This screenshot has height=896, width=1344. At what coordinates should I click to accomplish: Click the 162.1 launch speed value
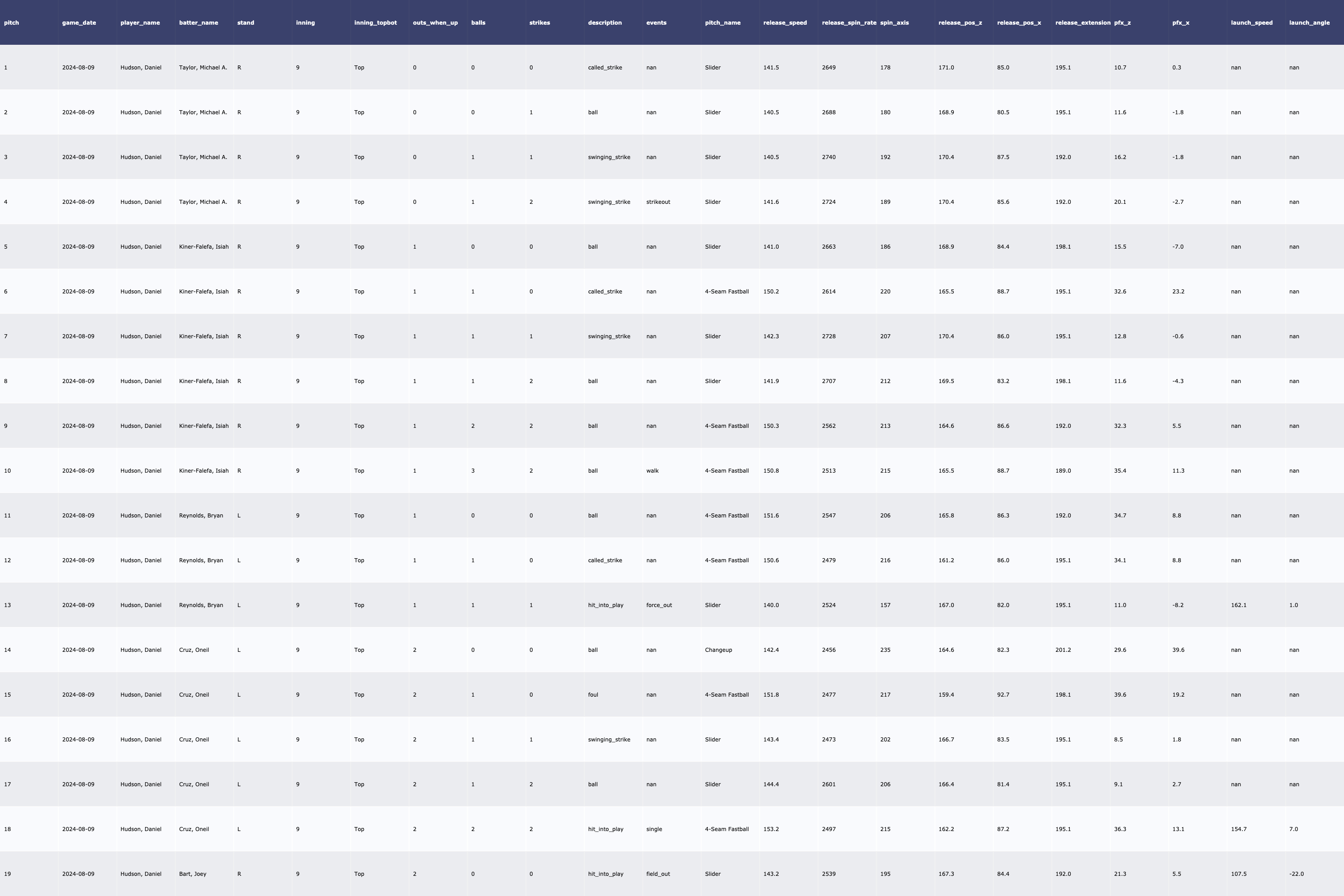click(x=1238, y=605)
